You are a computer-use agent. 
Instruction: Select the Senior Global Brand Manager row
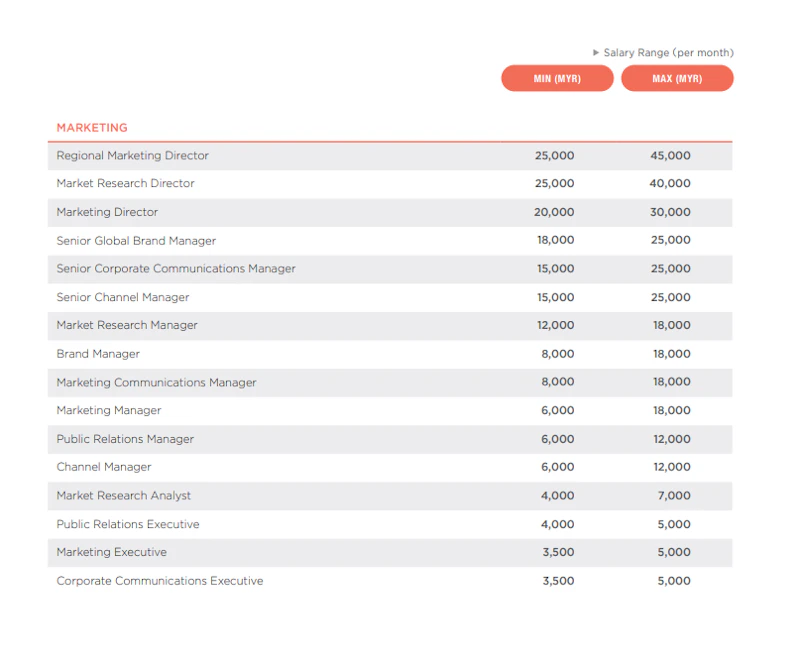tap(136, 241)
